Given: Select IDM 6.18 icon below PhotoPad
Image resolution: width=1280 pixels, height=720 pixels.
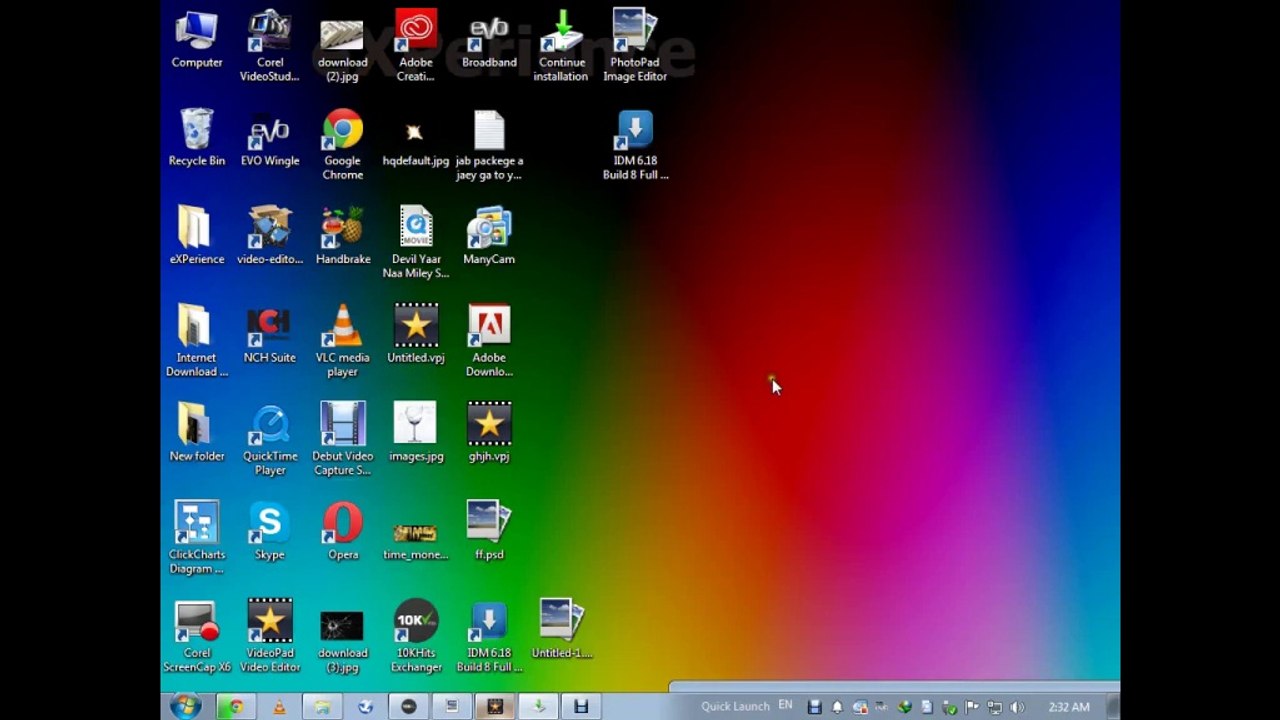Looking at the screenshot, I should point(634,145).
